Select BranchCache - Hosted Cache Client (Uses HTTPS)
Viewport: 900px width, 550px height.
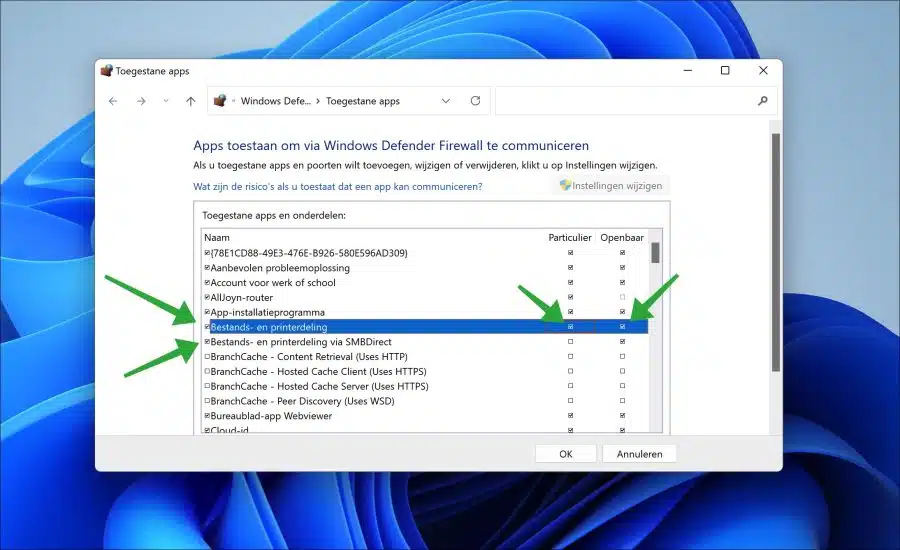(425, 371)
